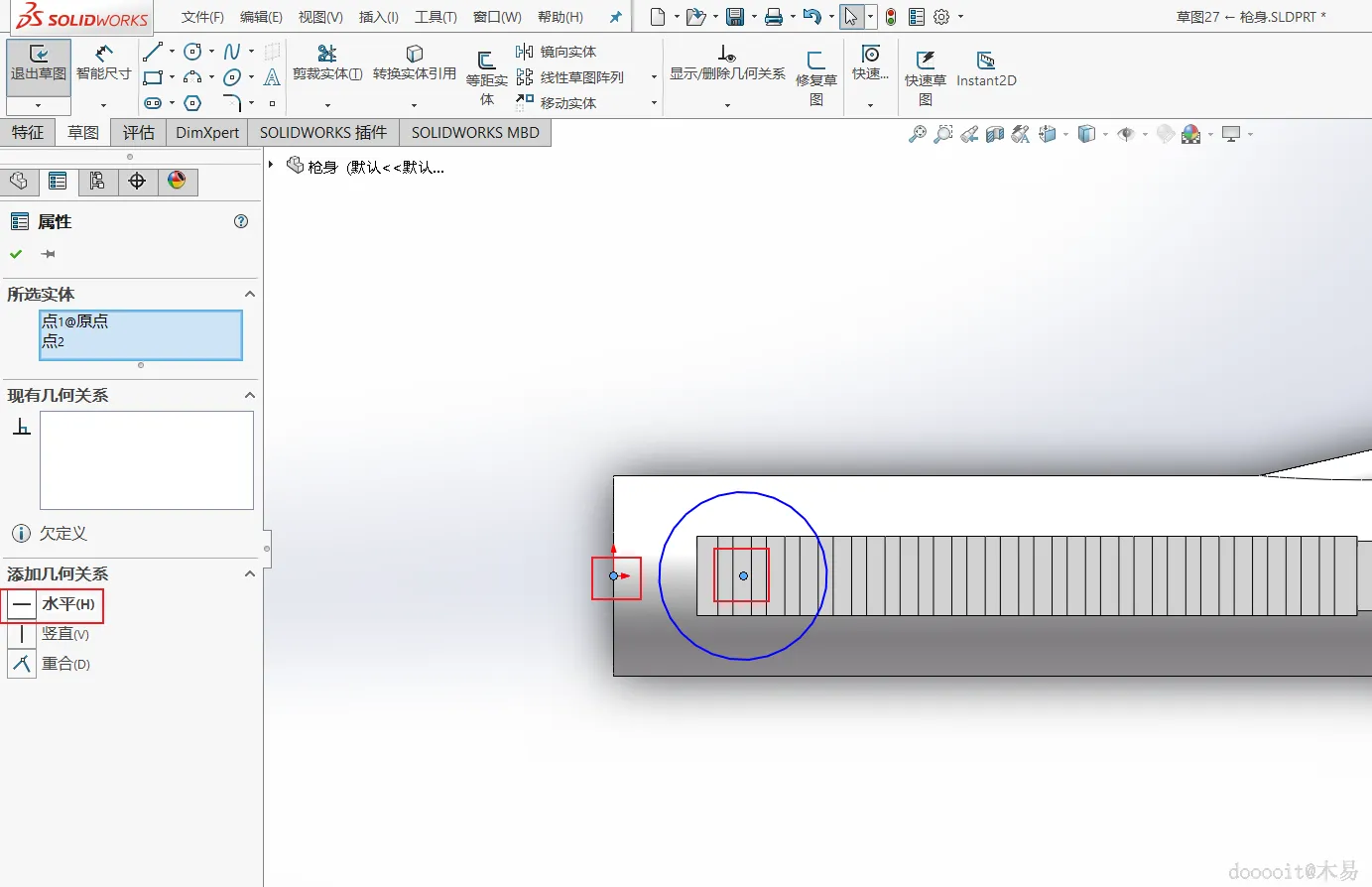Open the 插入(I) menu
Viewport: 1372px width, 887px height.
[379, 17]
